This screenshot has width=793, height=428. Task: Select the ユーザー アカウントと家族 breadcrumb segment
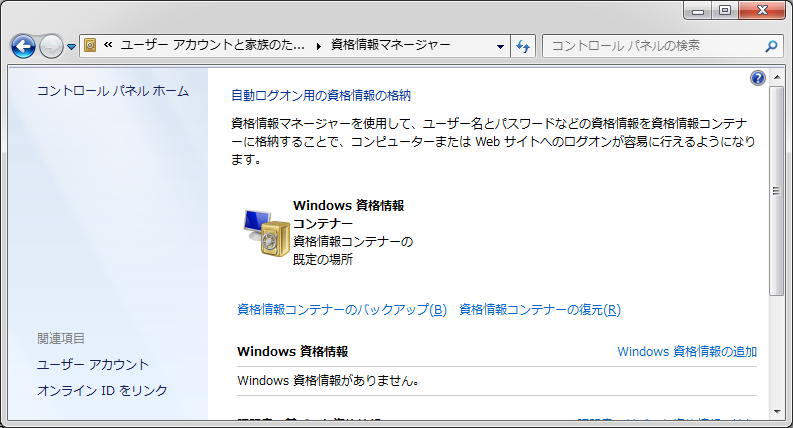click(x=212, y=45)
